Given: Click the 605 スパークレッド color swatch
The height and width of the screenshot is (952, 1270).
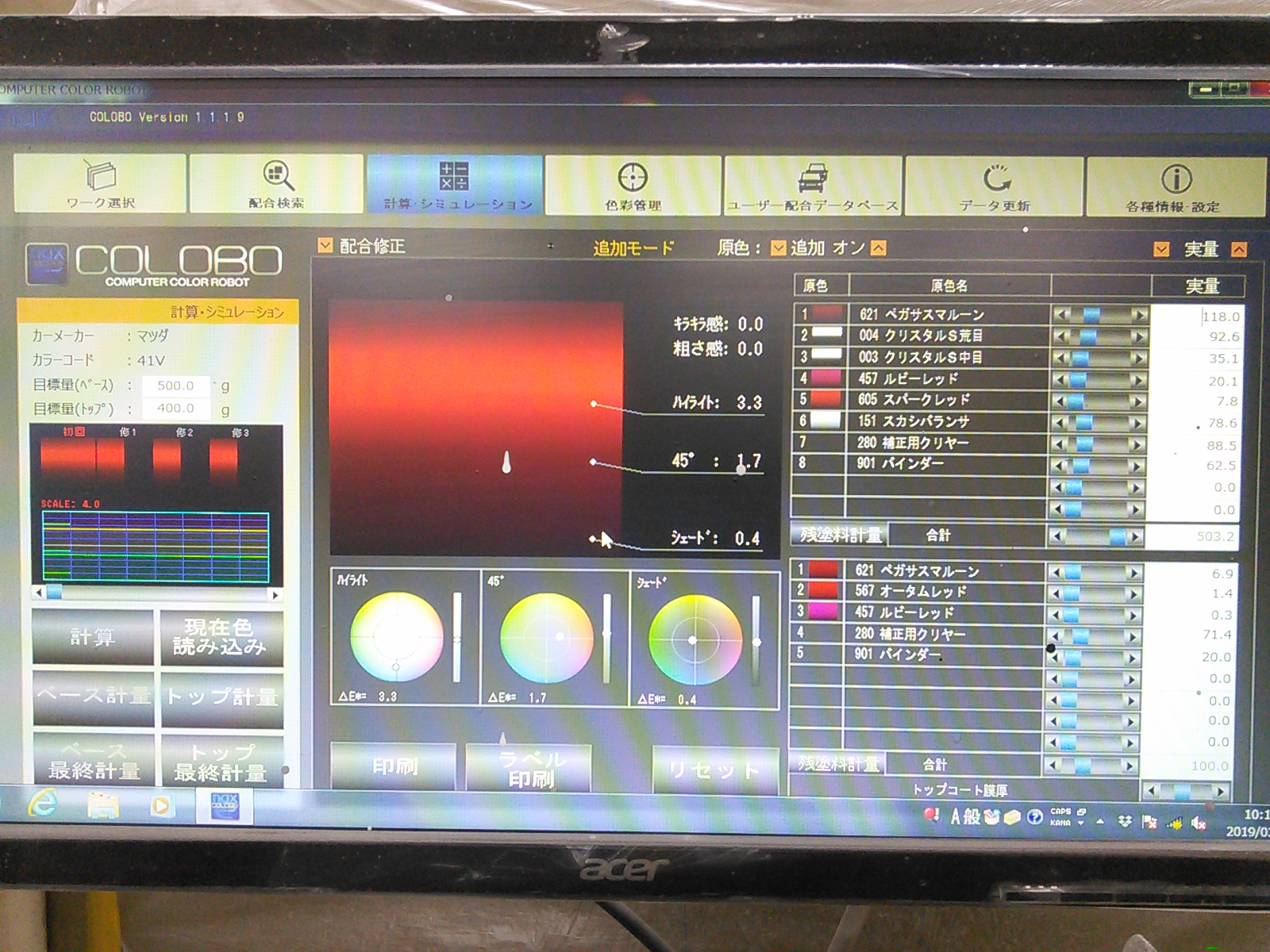Looking at the screenshot, I should (826, 399).
